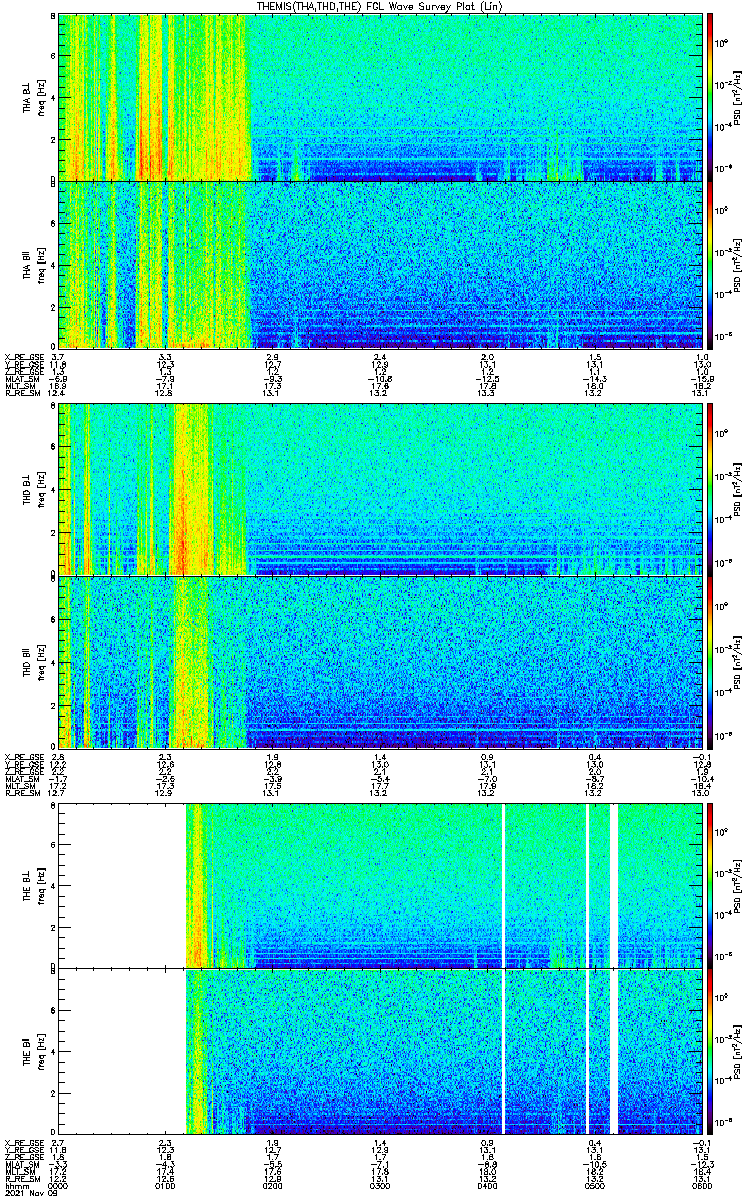Click the PSD [nT²/Hz] label beside THE B∥ colorbar
The width and height of the screenshot is (750, 1200).
coord(736,1052)
